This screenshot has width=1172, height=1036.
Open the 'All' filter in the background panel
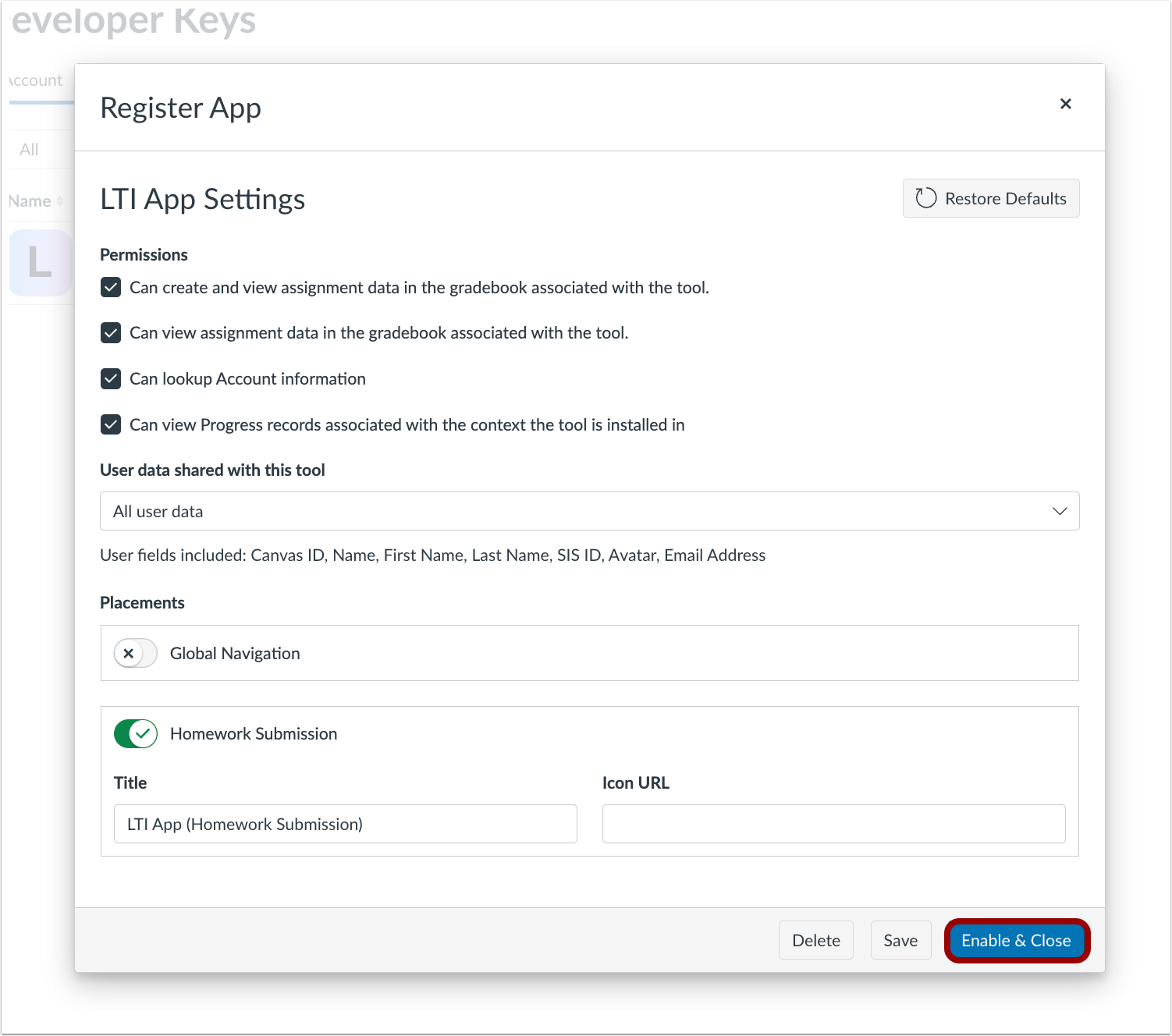28,149
